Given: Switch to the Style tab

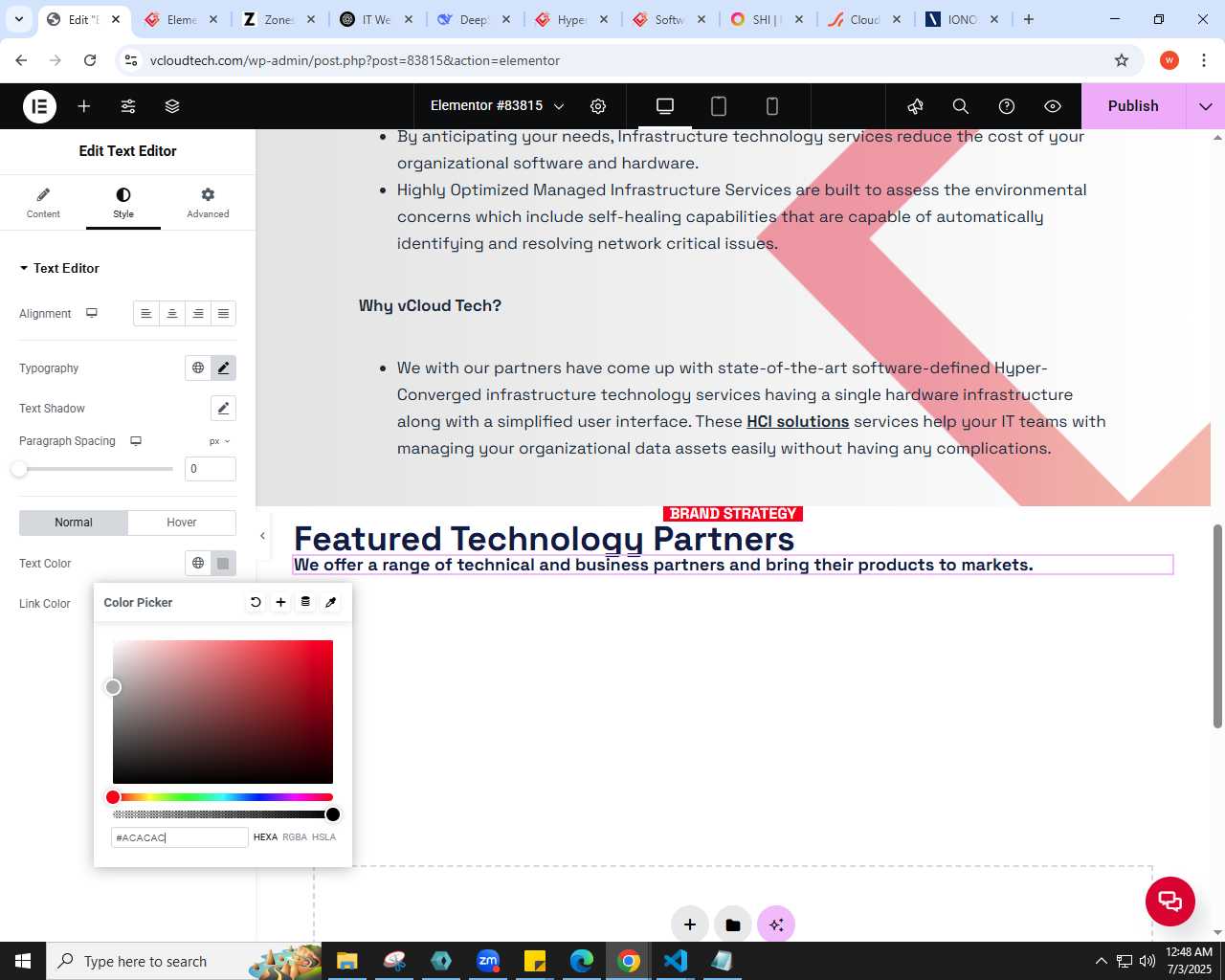Looking at the screenshot, I should (x=123, y=203).
